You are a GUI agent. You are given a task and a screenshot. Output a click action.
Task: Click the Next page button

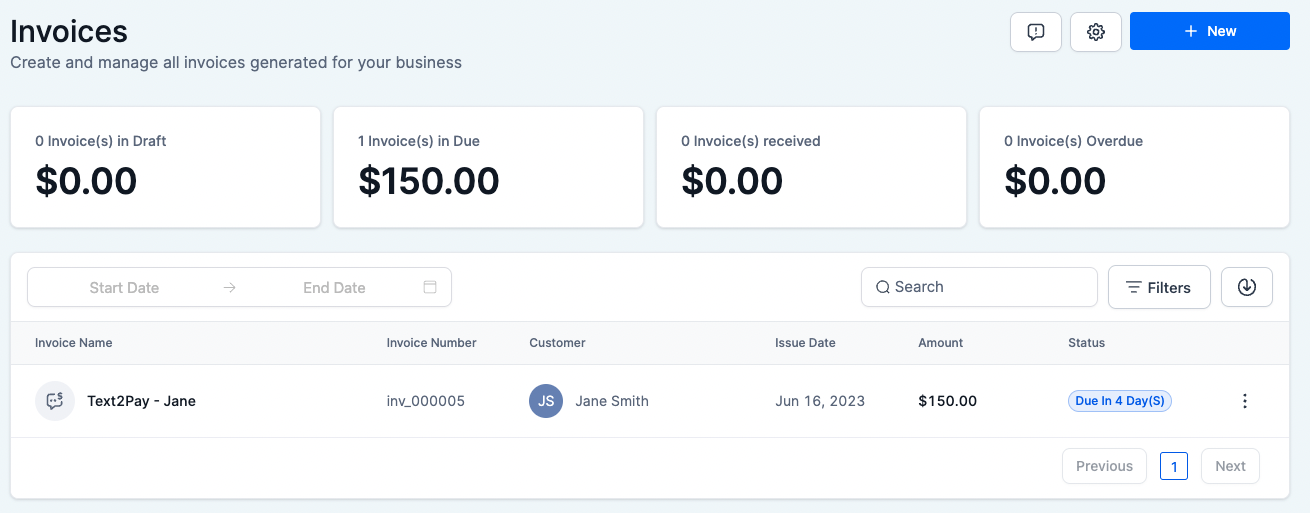pyautogui.click(x=1230, y=466)
